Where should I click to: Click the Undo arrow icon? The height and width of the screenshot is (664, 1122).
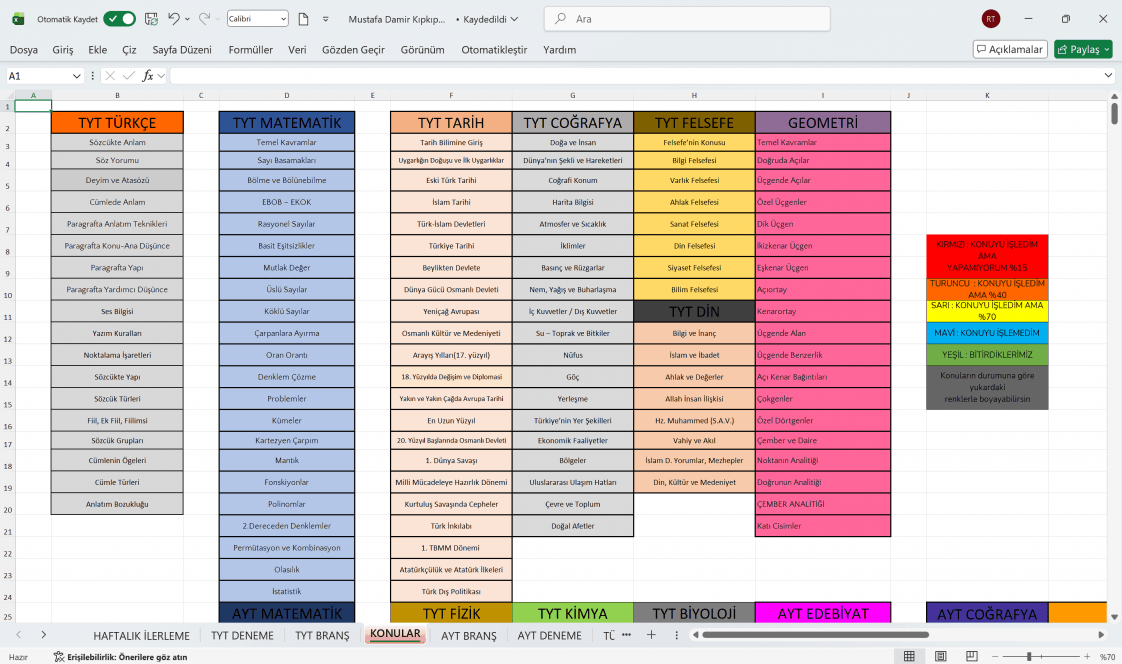click(x=174, y=19)
